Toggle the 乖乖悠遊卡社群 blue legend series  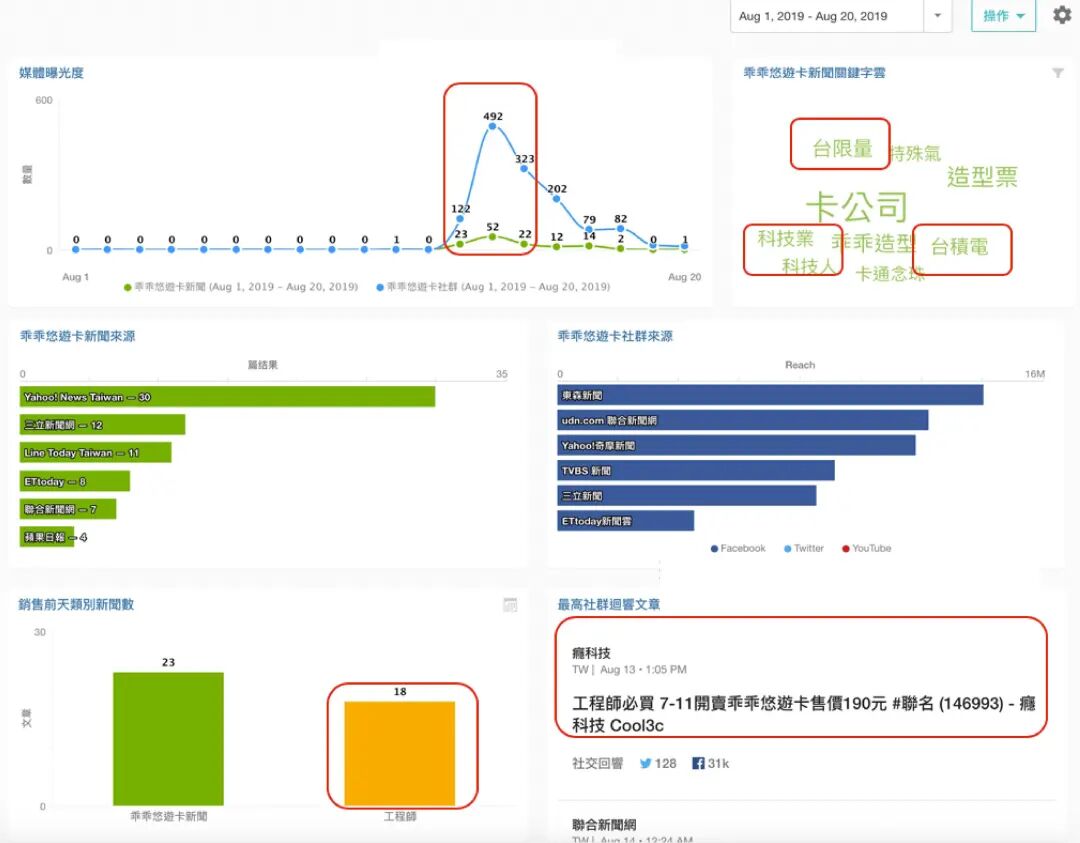[x=493, y=287]
